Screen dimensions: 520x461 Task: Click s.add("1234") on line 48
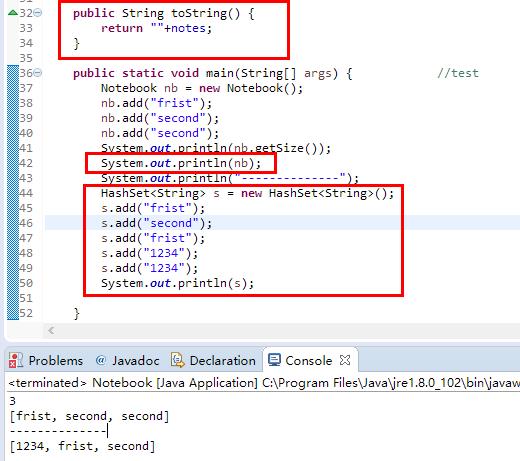pyautogui.click(x=150, y=253)
